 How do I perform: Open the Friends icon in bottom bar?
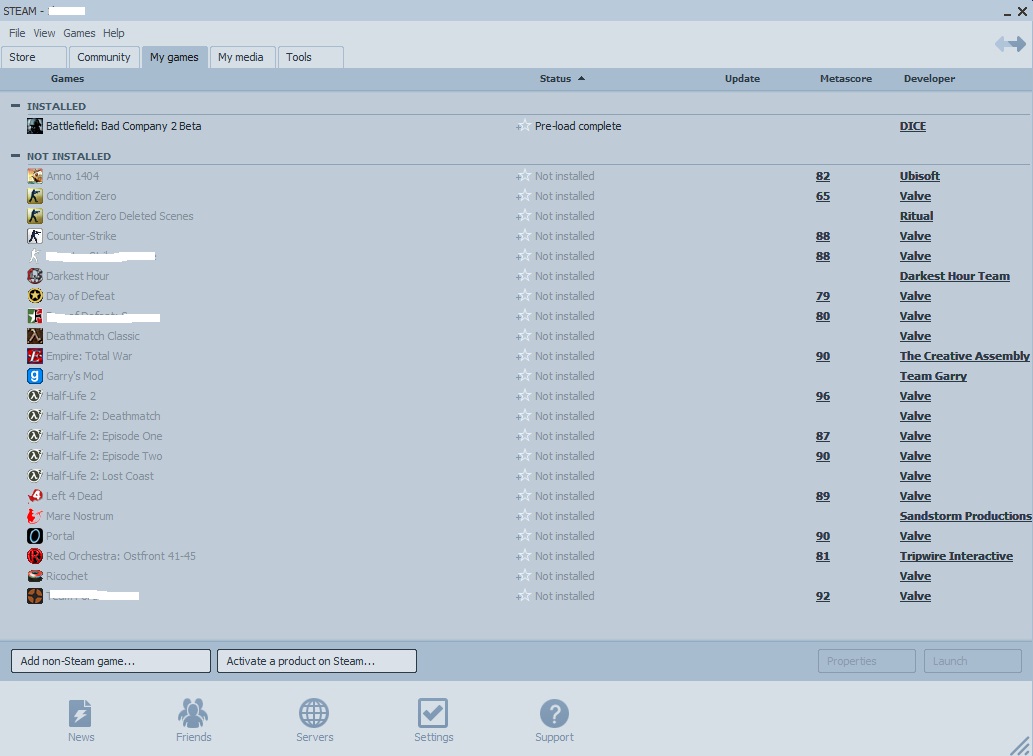[x=193, y=714]
